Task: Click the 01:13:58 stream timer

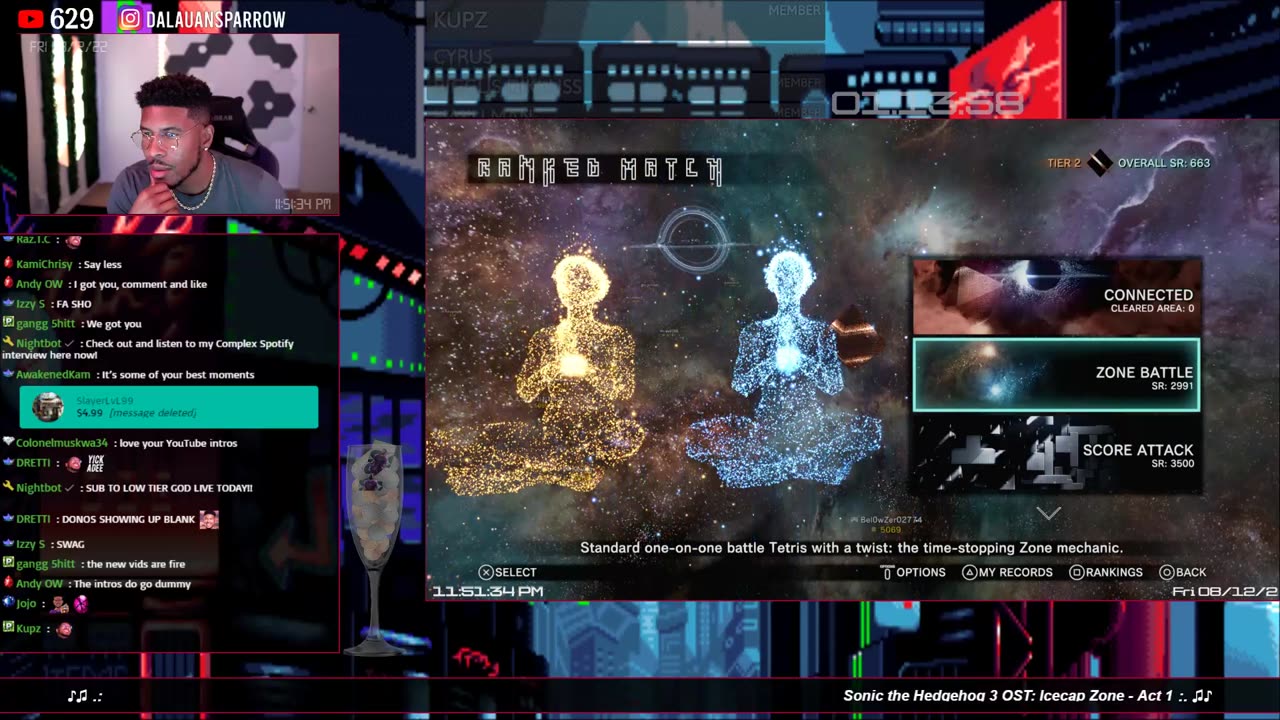Action: (x=927, y=103)
